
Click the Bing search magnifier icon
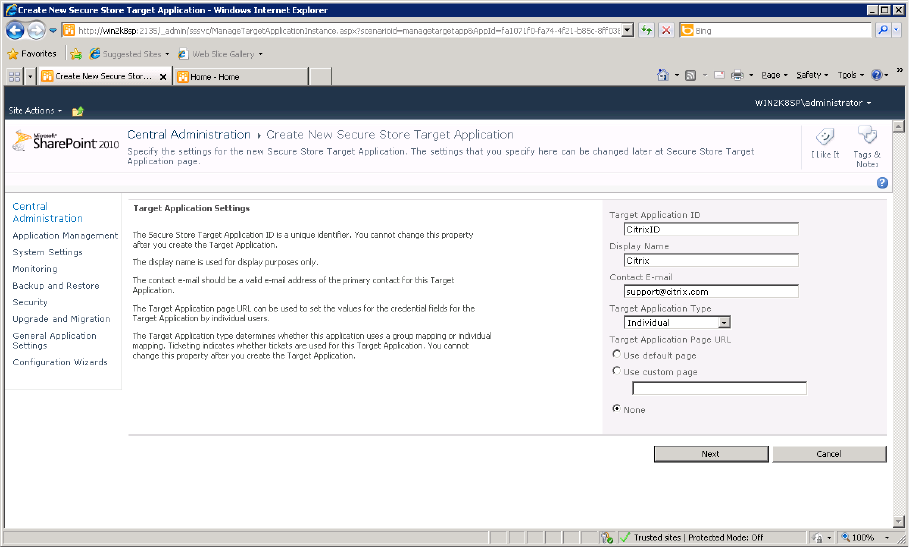(x=882, y=30)
